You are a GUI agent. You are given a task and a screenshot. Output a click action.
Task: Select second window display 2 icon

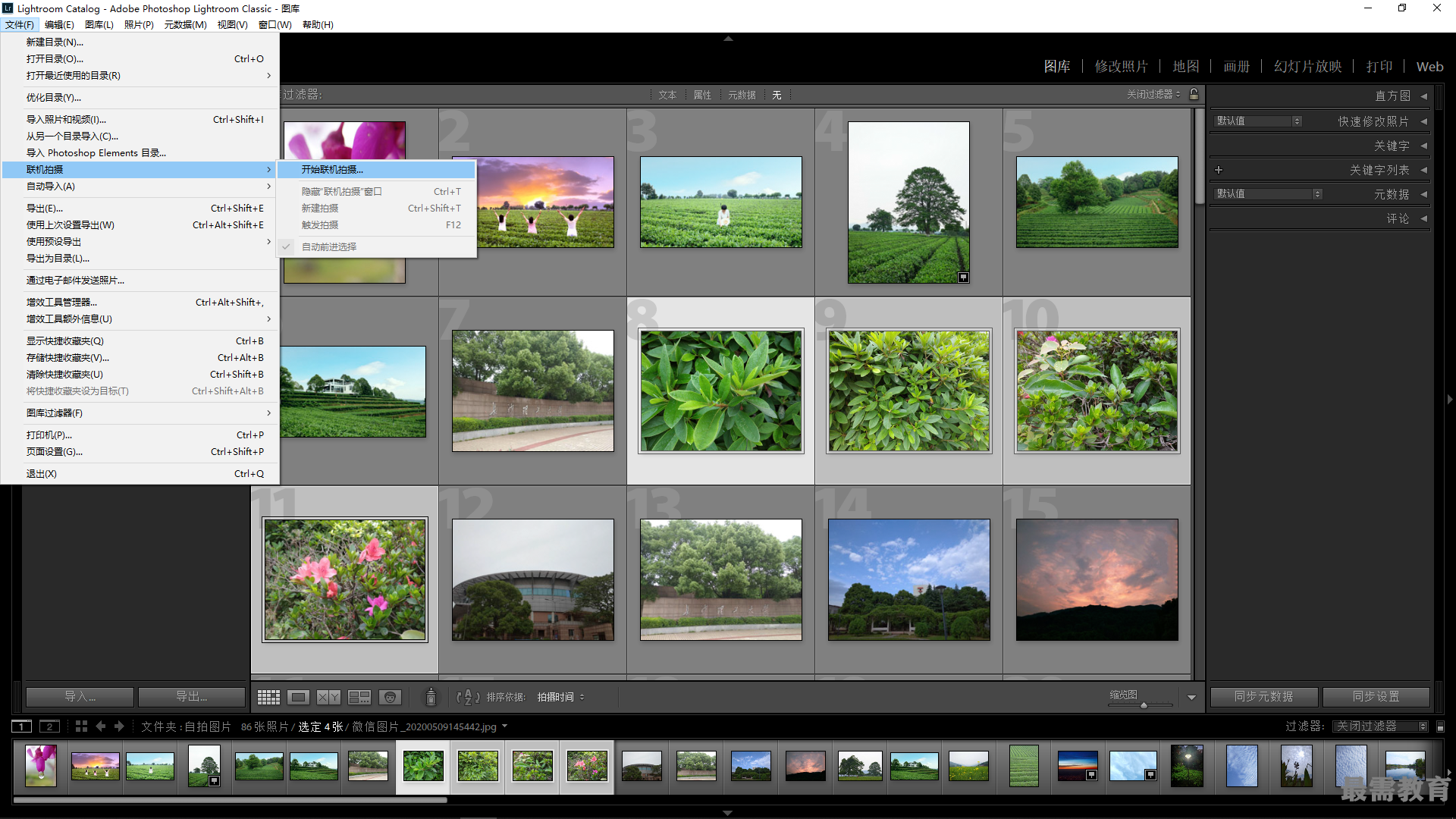[x=49, y=726]
